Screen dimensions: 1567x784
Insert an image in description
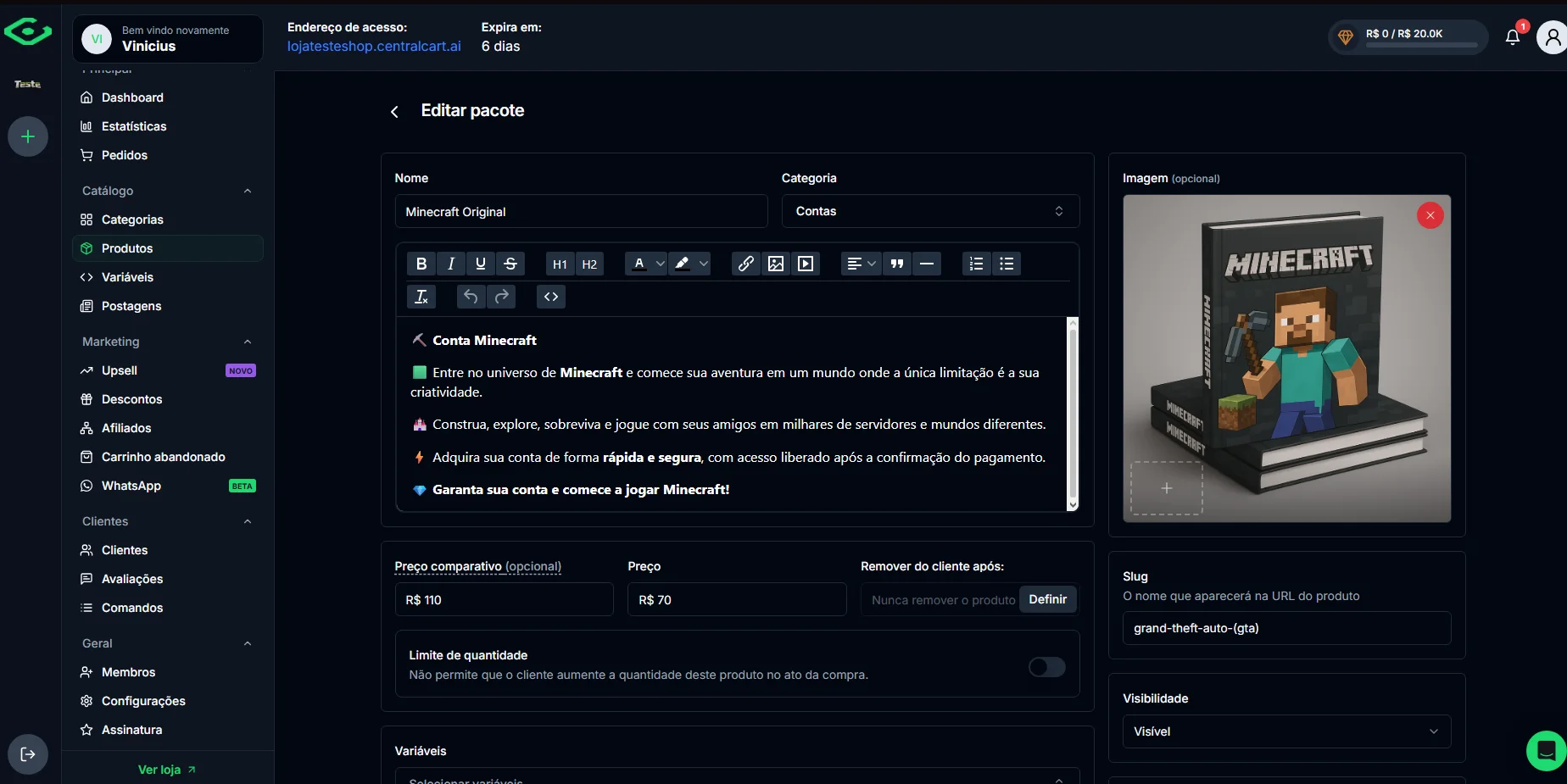click(776, 264)
